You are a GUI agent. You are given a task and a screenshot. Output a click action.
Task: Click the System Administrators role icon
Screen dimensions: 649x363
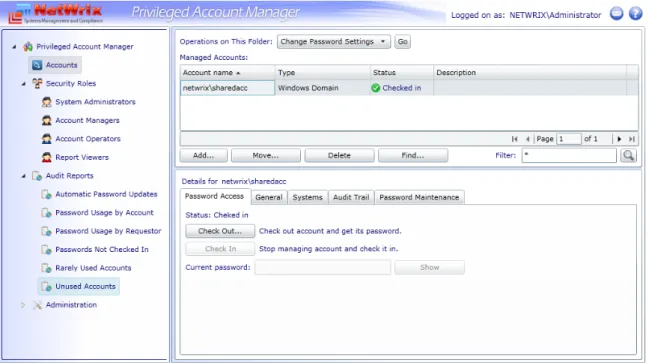tap(47, 102)
